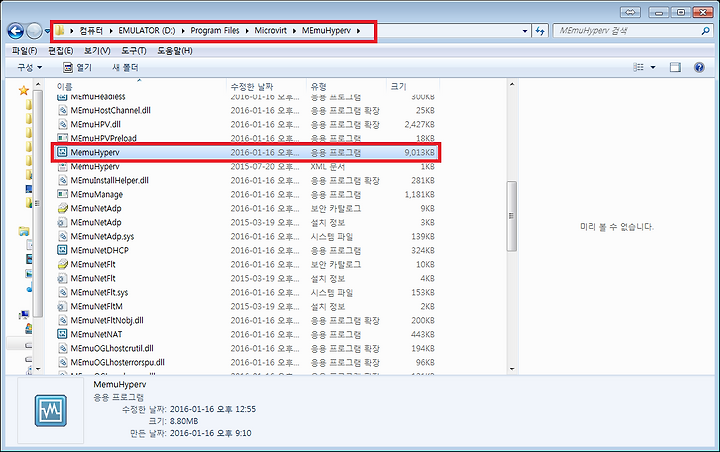This screenshot has height=452, width=720.
Task: Sort by the 이름 column header
Action: coord(140,86)
